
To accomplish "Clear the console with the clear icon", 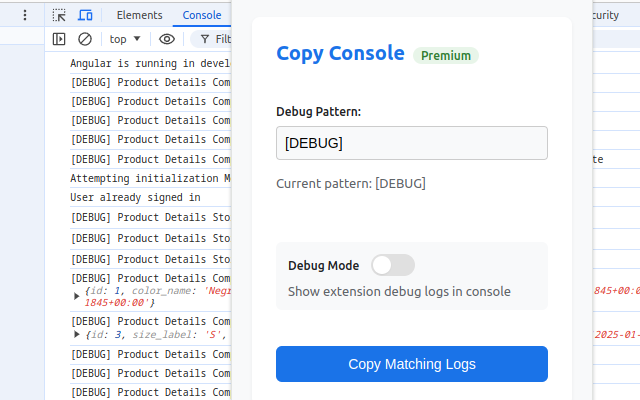I will (85, 39).
